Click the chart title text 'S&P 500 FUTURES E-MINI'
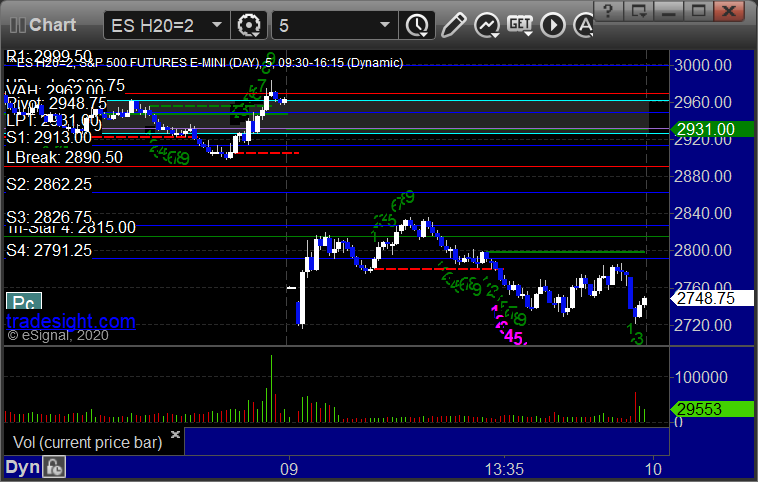The height and width of the screenshot is (482, 758). 168,63
